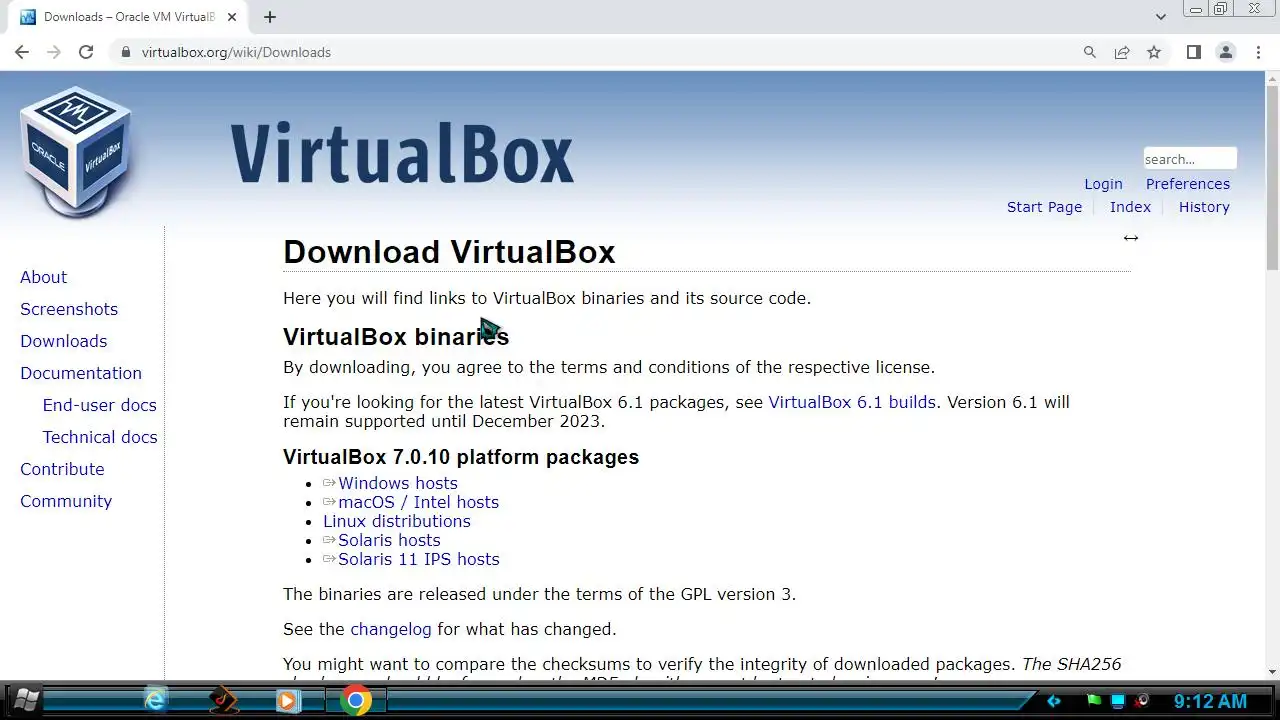The height and width of the screenshot is (720, 1280).
Task: Open the zoom magnifier icon in address bar
Action: [x=1090, y=52]
